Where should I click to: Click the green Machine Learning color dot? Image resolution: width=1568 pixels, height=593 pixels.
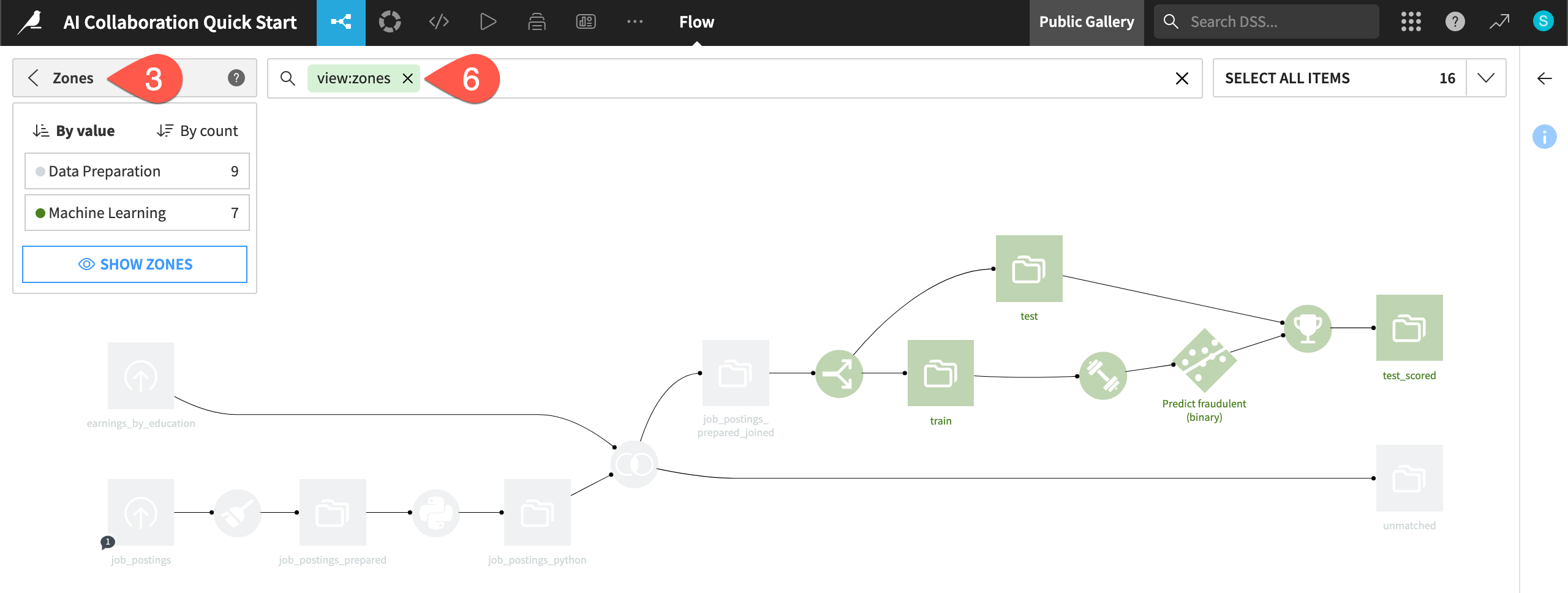coord(40,213)
